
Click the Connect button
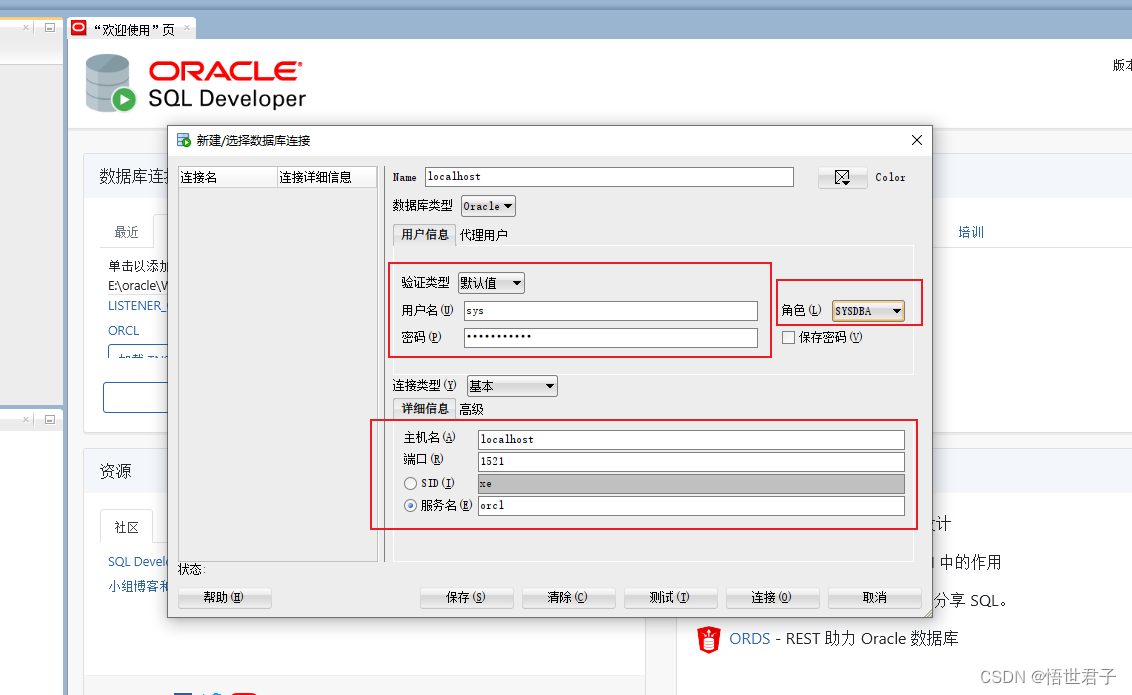(x=772, y=598)
